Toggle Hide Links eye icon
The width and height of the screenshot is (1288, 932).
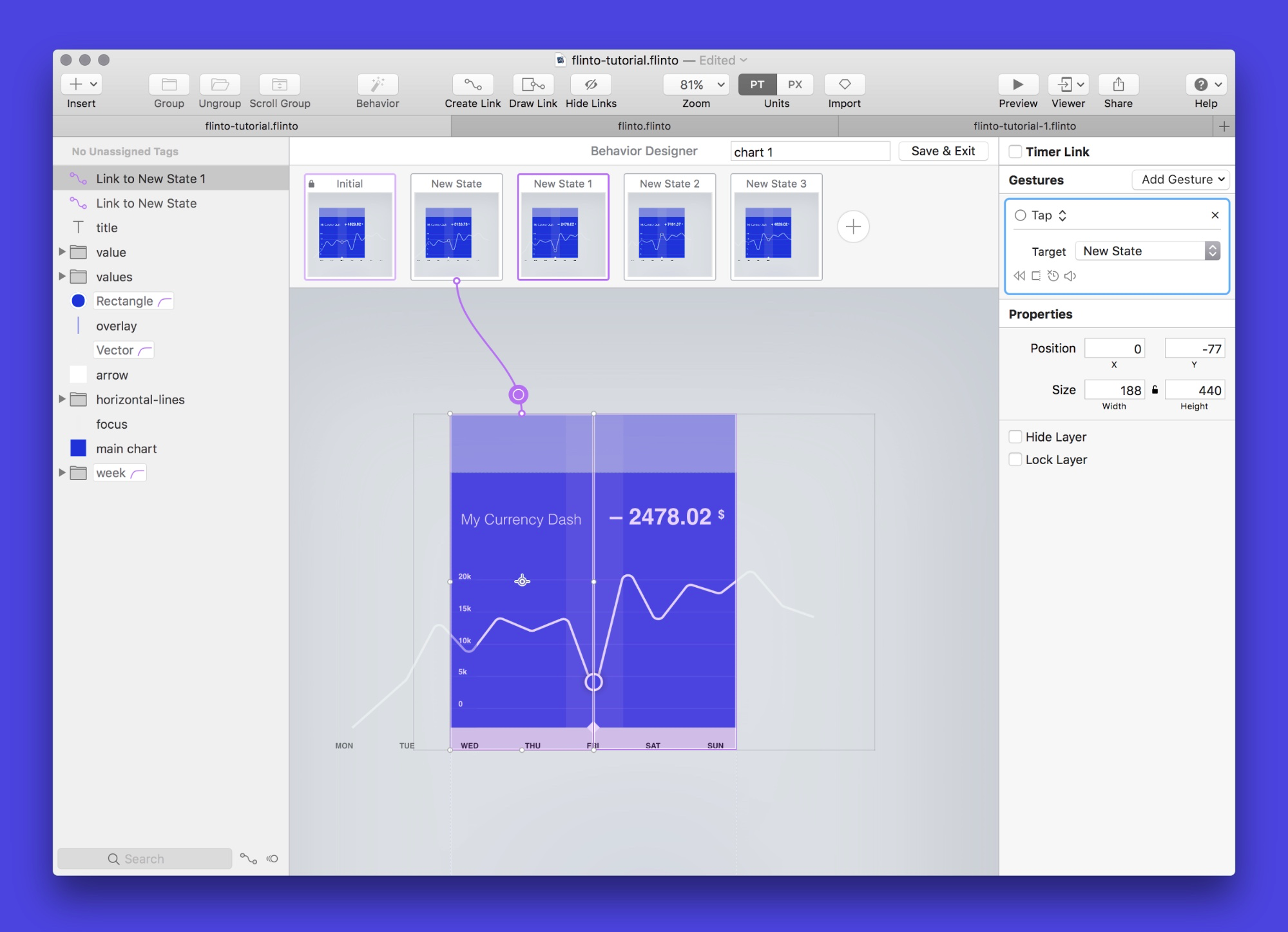[591, 84]
